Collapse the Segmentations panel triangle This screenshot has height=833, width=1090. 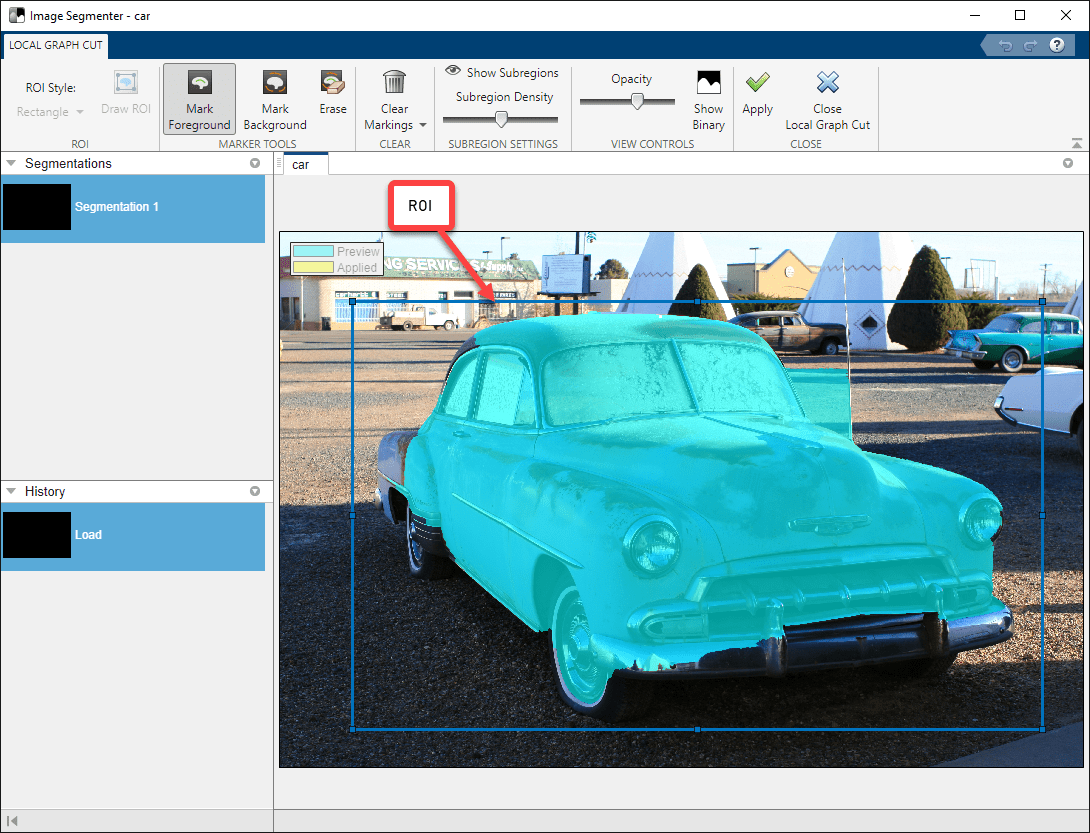coord(12,163)
